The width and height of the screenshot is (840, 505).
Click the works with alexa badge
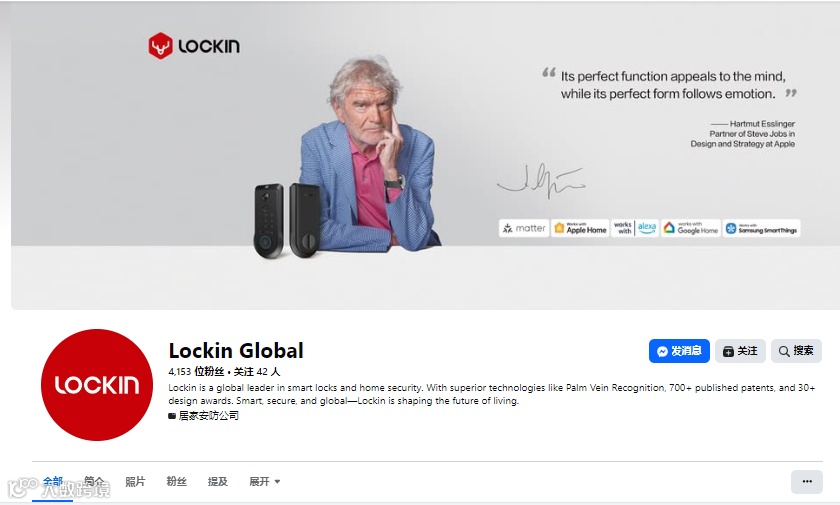point(635,228)
